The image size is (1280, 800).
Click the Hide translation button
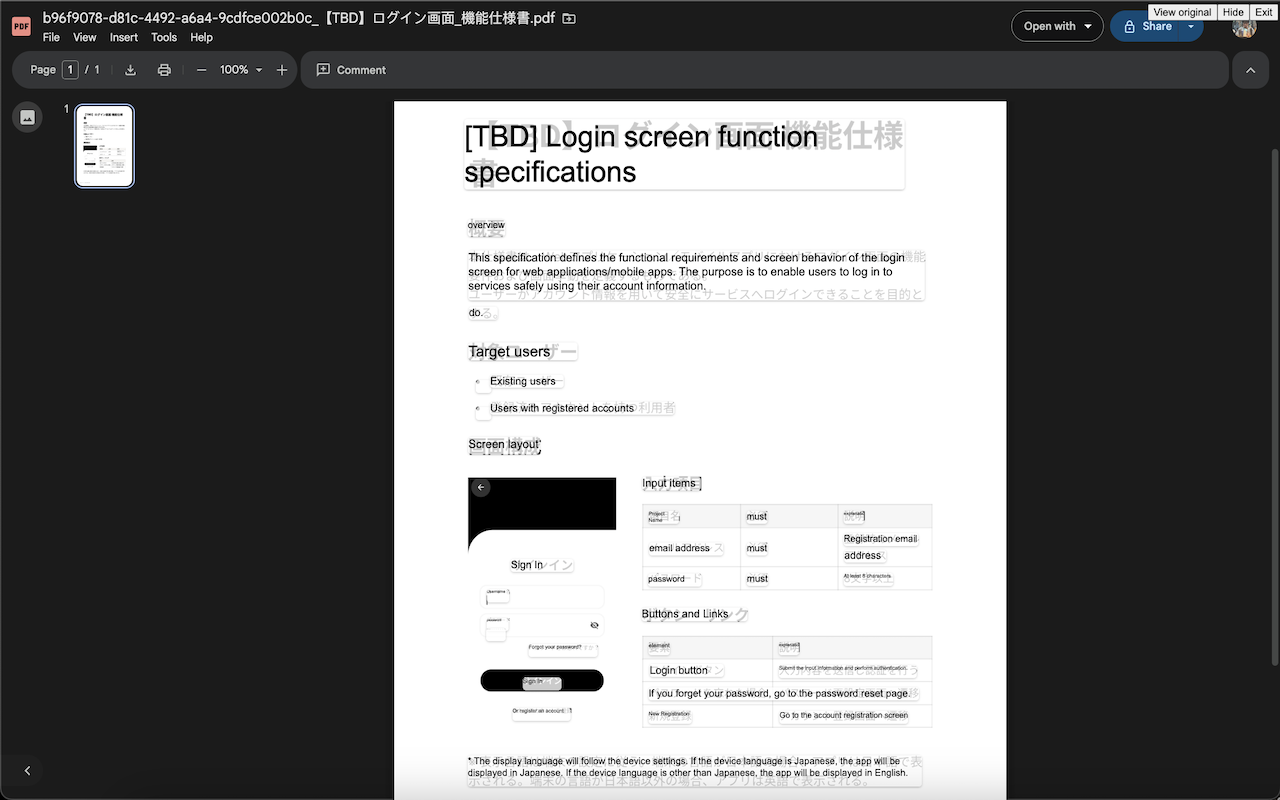click(1233, 12)
